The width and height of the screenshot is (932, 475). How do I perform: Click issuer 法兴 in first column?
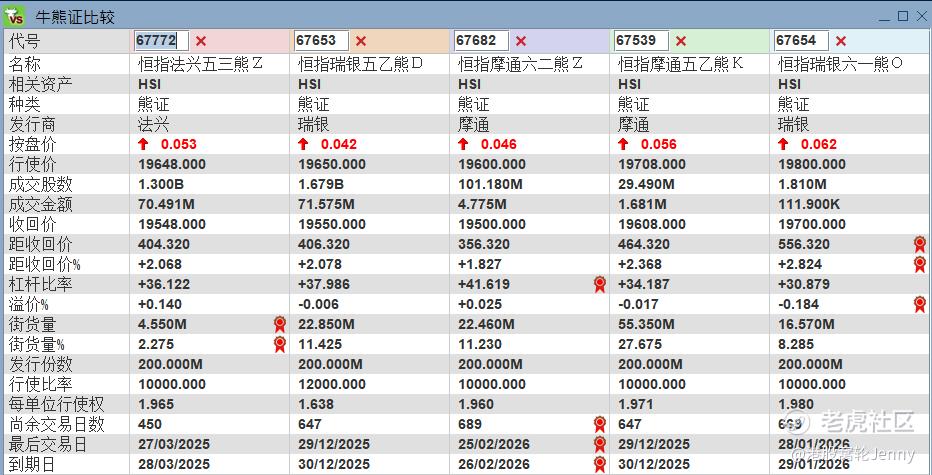pos(153,124)
